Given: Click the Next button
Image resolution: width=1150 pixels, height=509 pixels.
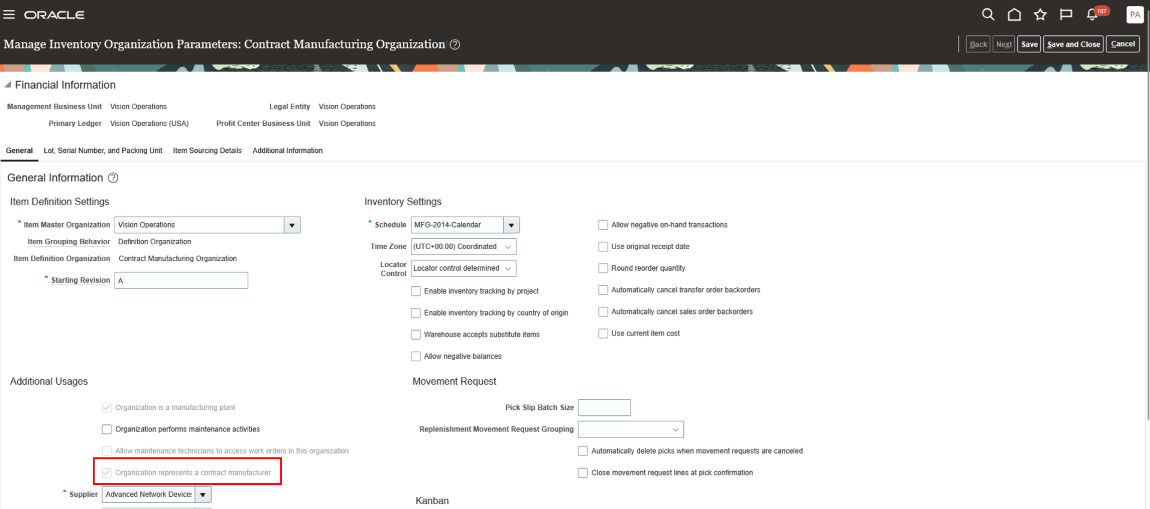Looking at the screenshot, I should tap(1004, 44).
